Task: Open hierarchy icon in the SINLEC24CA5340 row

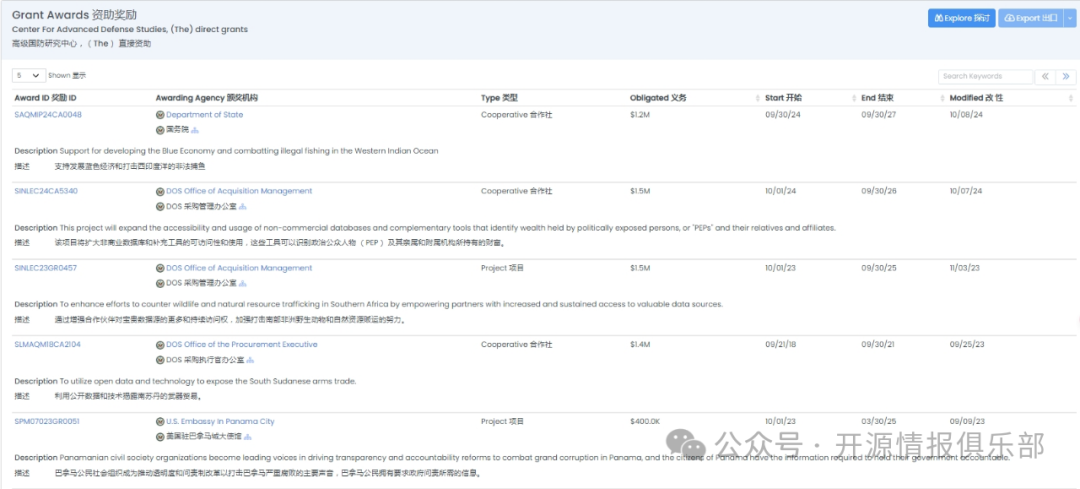Action: click(242, 206)
